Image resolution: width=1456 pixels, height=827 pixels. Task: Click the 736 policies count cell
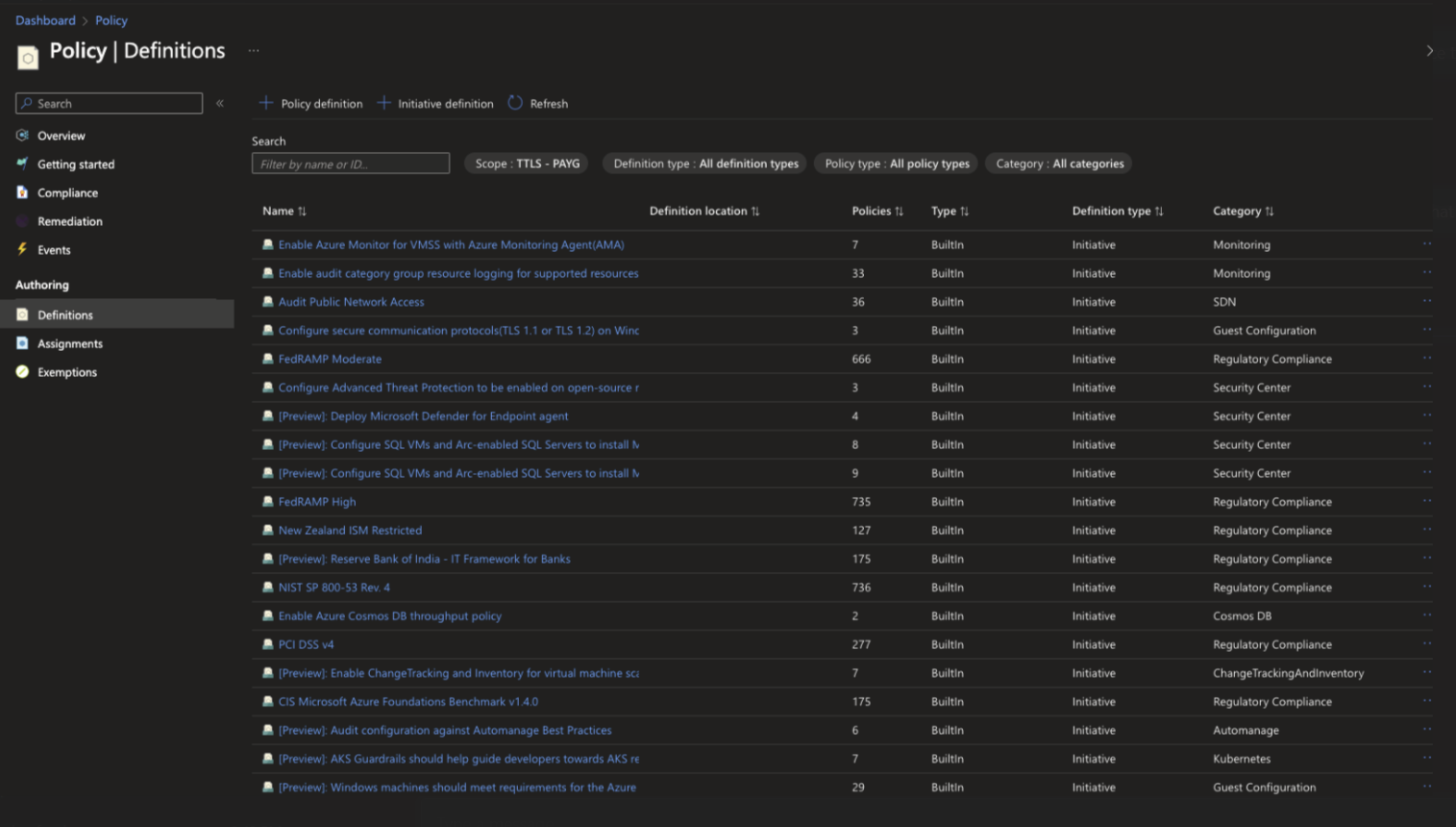point(861,588)
